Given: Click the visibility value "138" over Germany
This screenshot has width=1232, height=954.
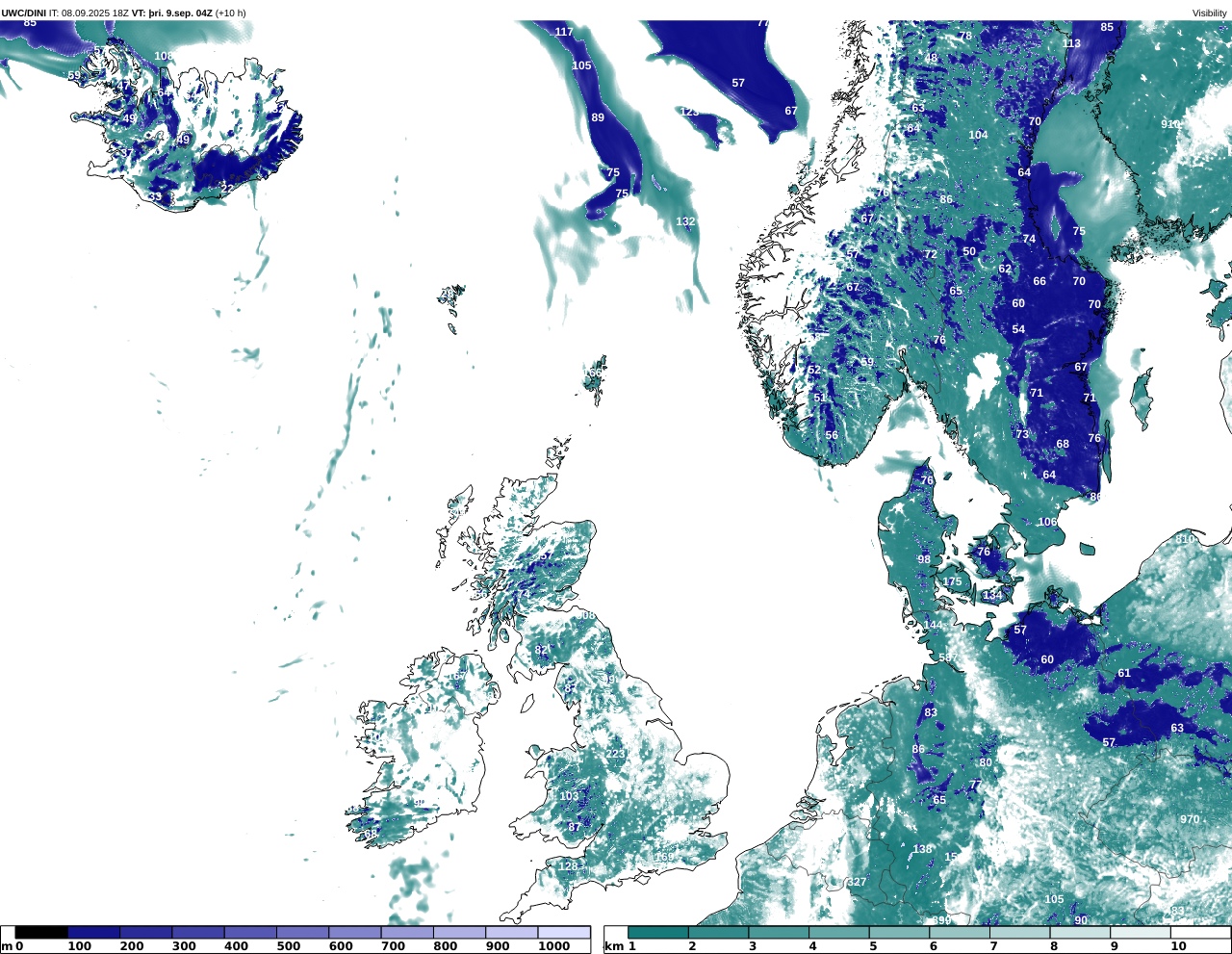Looking at the screenshot, I should (x=923, y=849).
